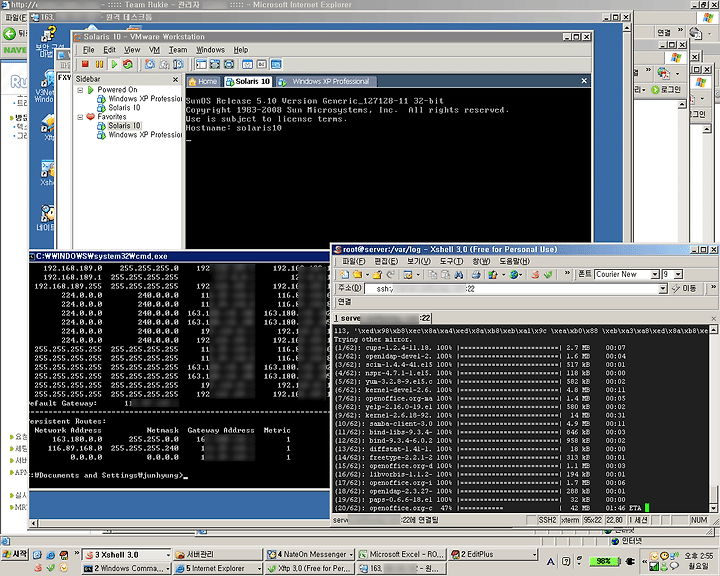The height and width of the screenshot is (576, 720).
Task: Click the Xshell Disconnect icon
Action: coord(377,275)
